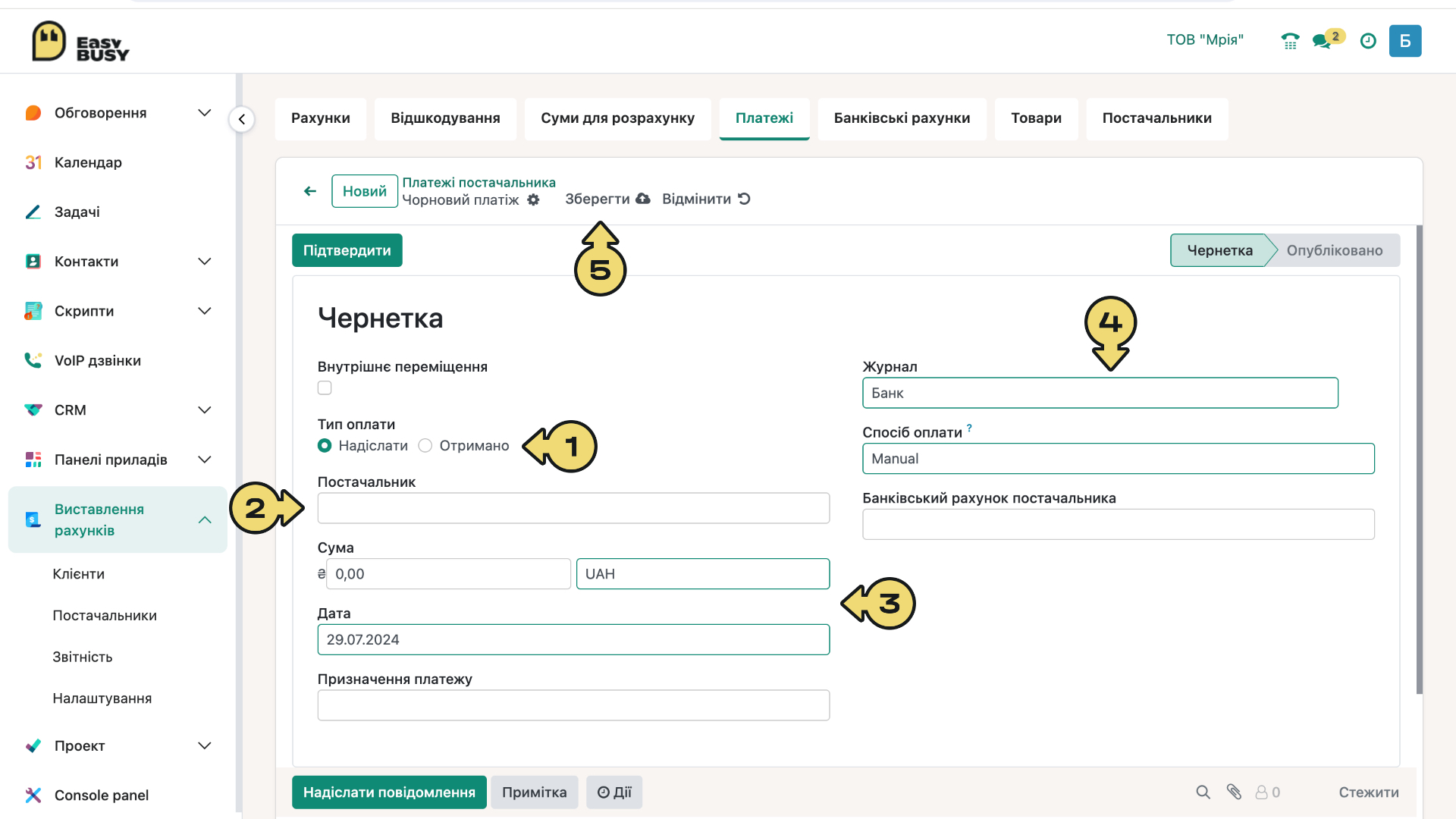1456x819 pixels.
Task: Switch to the Товари tab
Action: (1036, 118)
